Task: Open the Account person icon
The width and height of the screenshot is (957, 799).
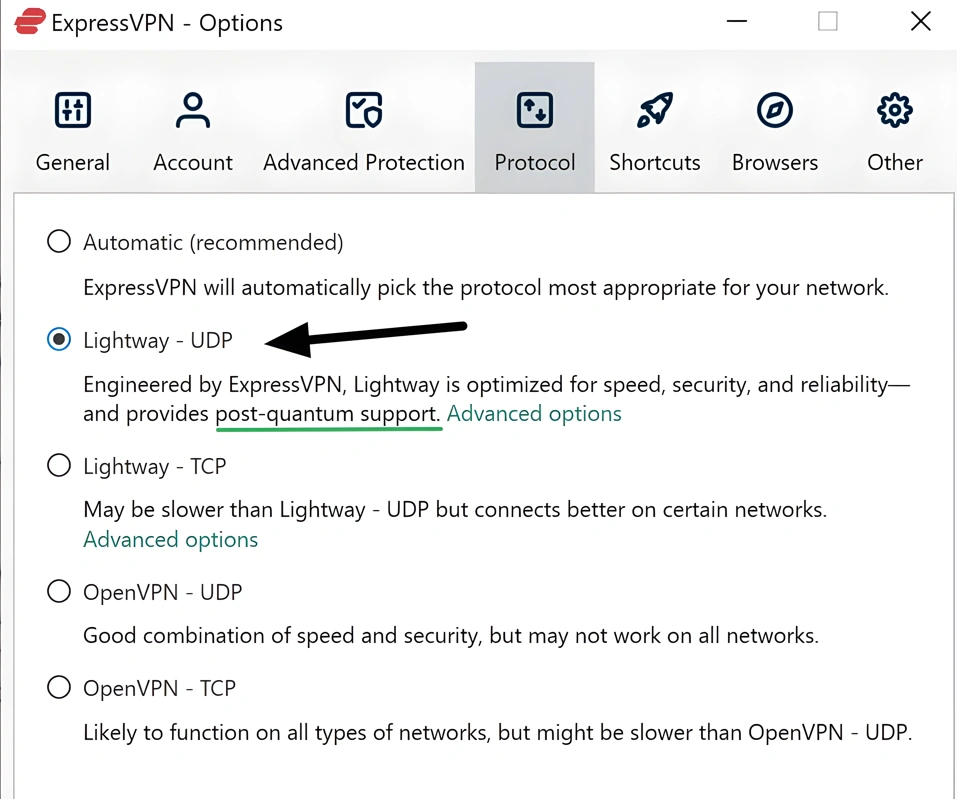Action: pyautogui.click(x=193, y=110)
